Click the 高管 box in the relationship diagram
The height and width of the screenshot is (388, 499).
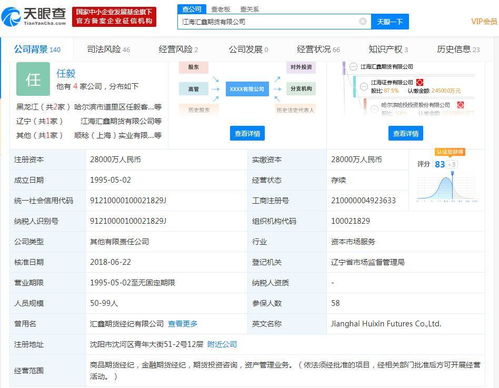coord(193,89)
